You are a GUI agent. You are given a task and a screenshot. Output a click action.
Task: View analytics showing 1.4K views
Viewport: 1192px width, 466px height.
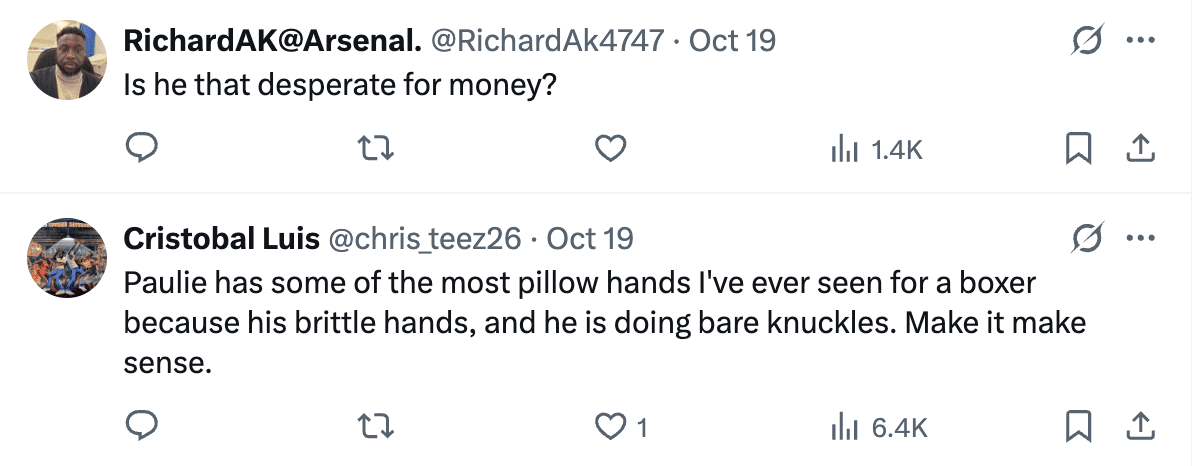876,150
